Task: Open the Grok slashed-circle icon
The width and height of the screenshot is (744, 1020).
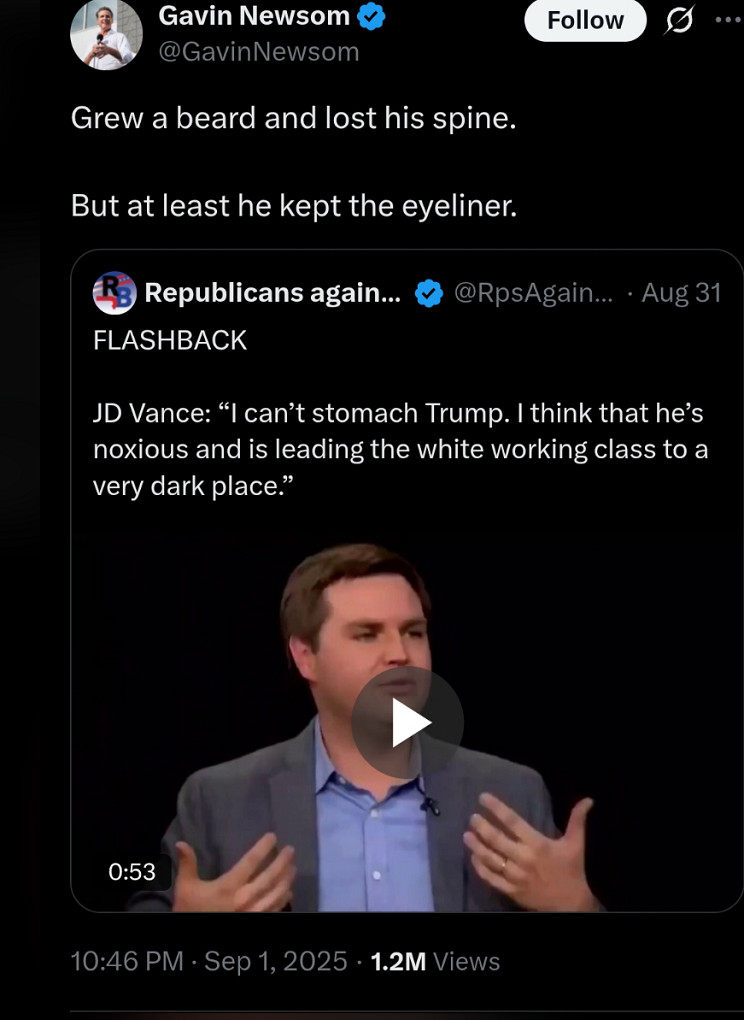Action: 680,21
